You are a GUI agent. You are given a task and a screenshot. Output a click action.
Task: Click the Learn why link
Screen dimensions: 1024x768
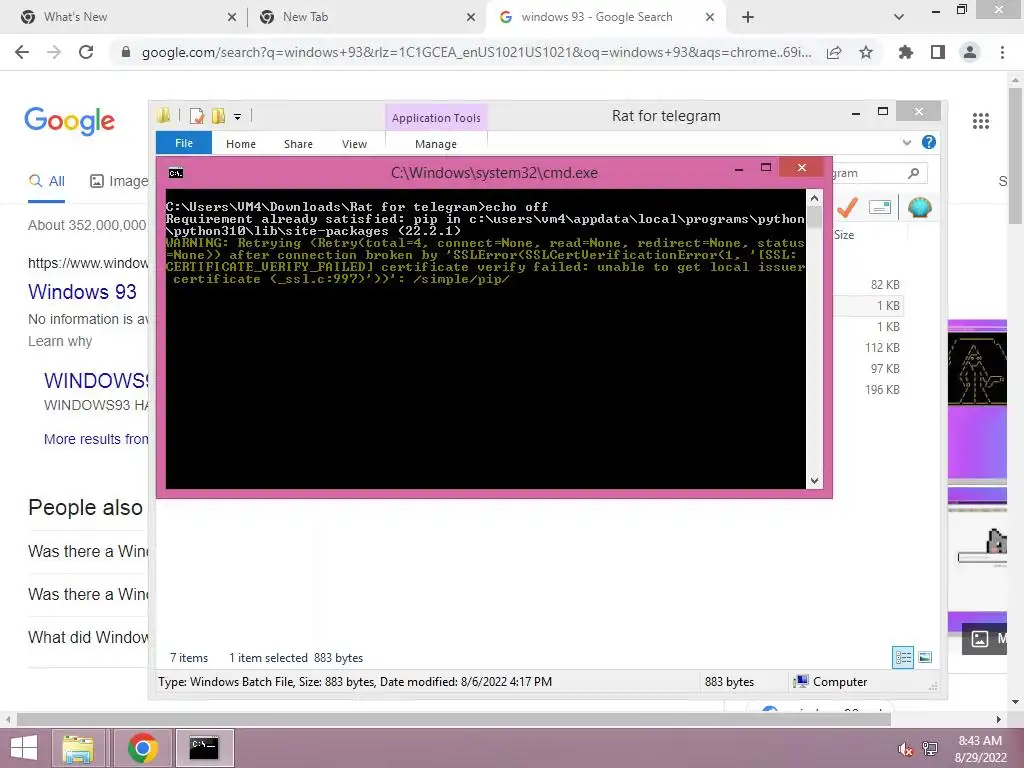[x=60, y=341]
